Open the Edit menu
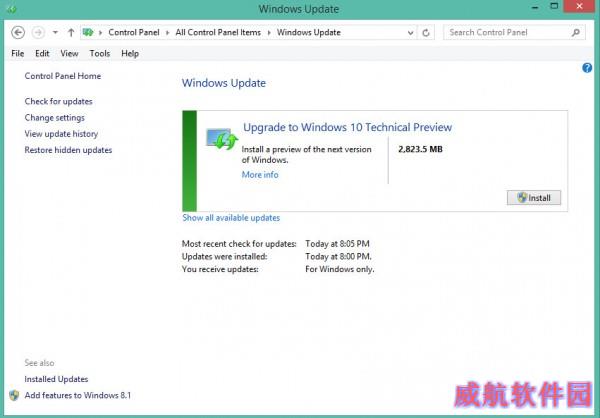The image size is (600, 418). click(x=42, y=54)
